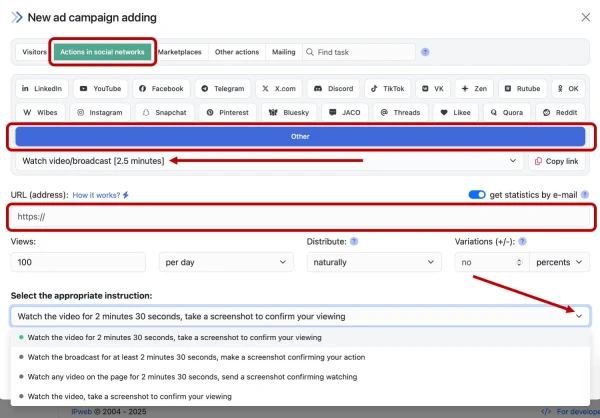The width and height of the screenshot is (600, 418).
Task: Click the Copy link button
Action: coord(556,161)
